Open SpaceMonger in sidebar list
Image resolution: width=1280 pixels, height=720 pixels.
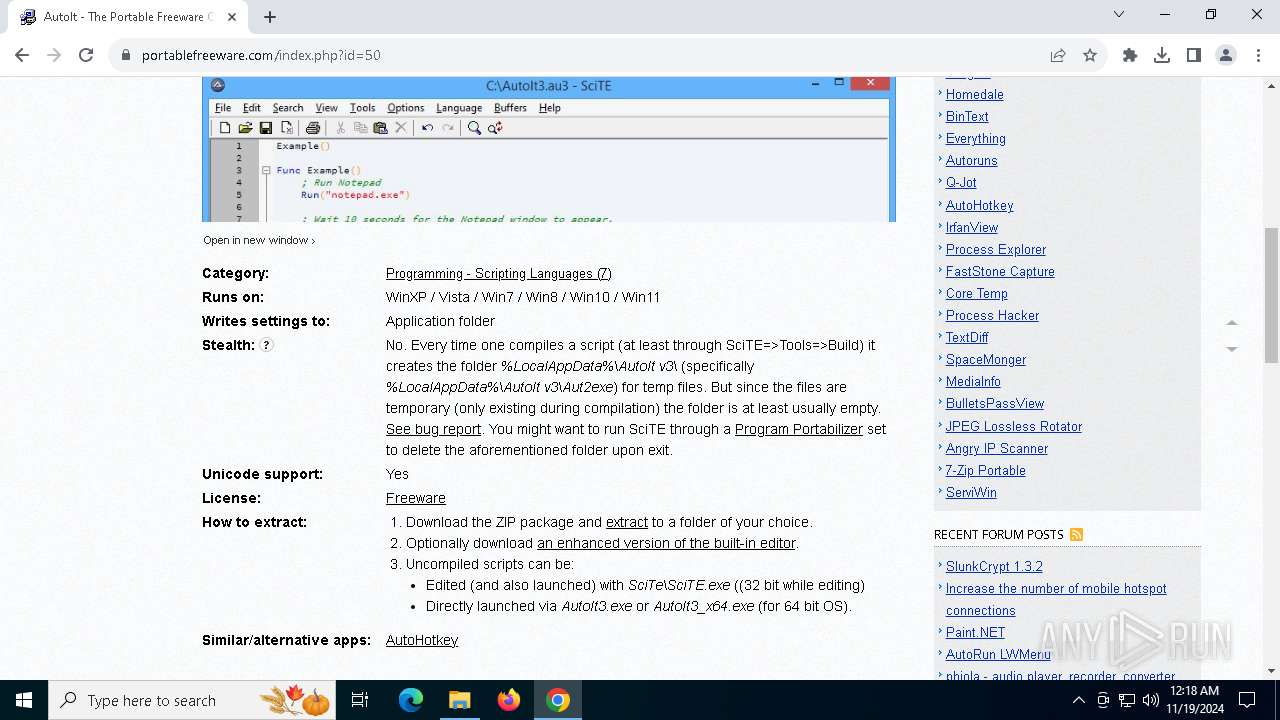986,359
